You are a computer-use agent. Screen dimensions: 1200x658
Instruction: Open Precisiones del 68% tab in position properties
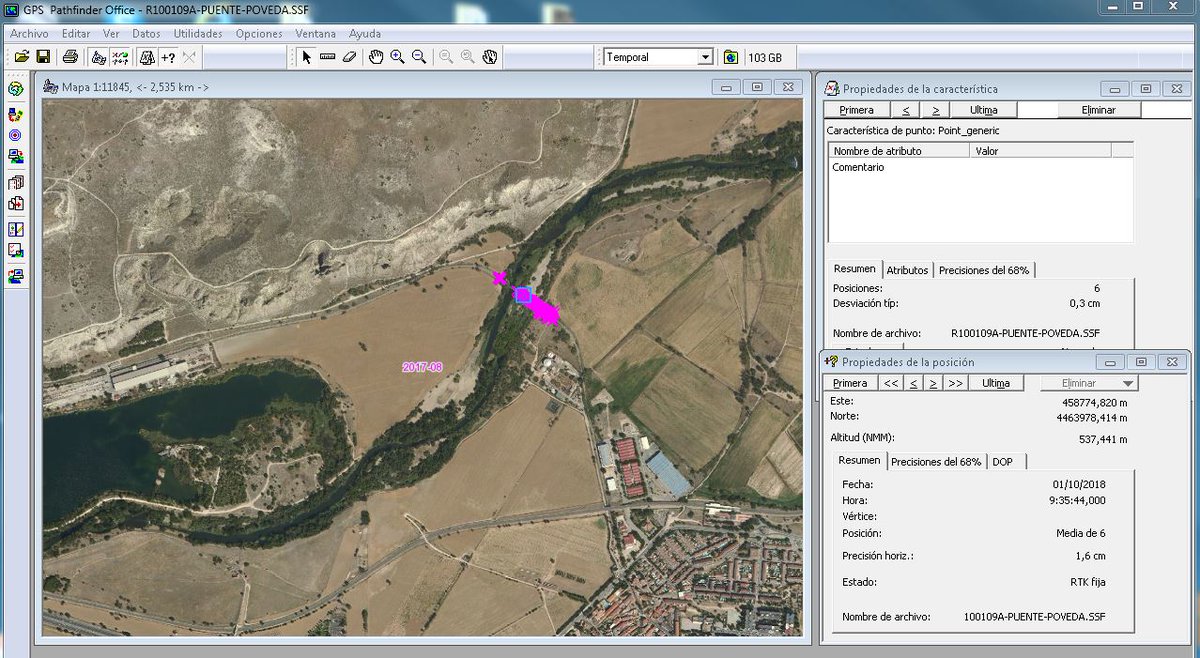coord(936,461)
